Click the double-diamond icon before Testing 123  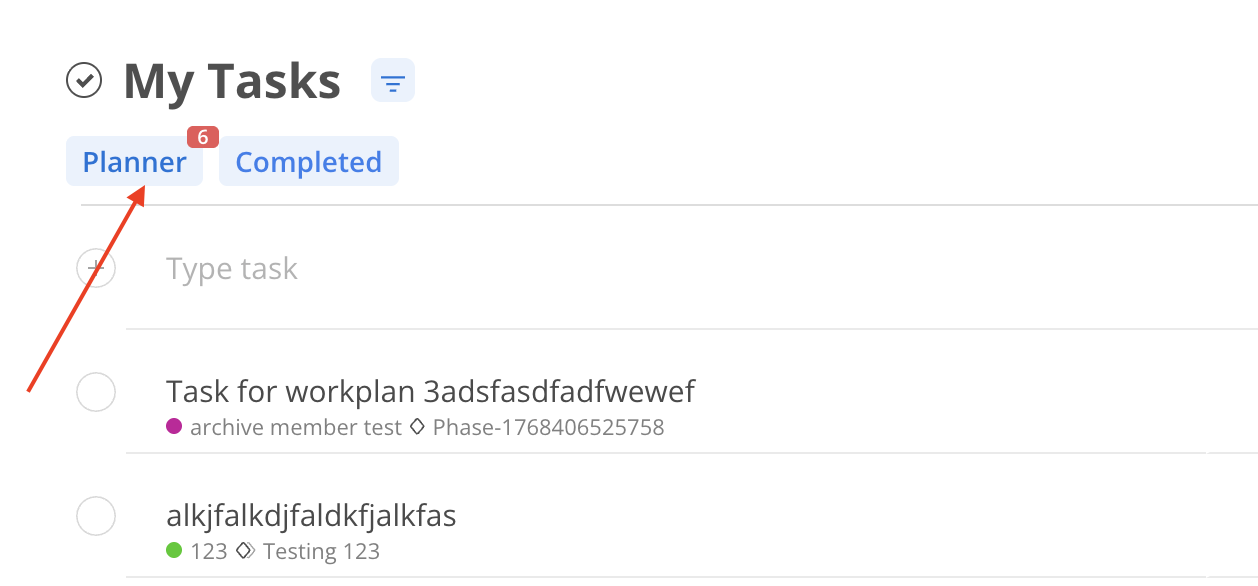(245, 551)
